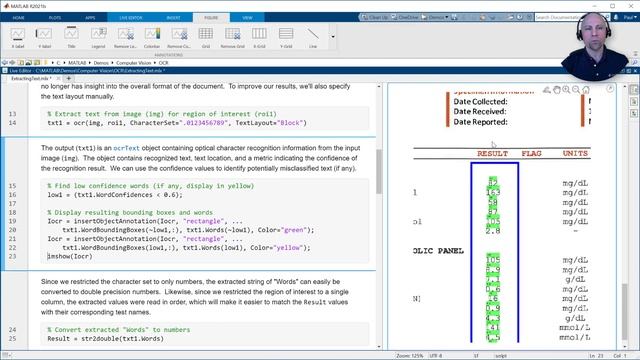Open a new document tab with plus
Image resolution: width=640 pixels, height=360 pixels.
click(x=69, y=78)
